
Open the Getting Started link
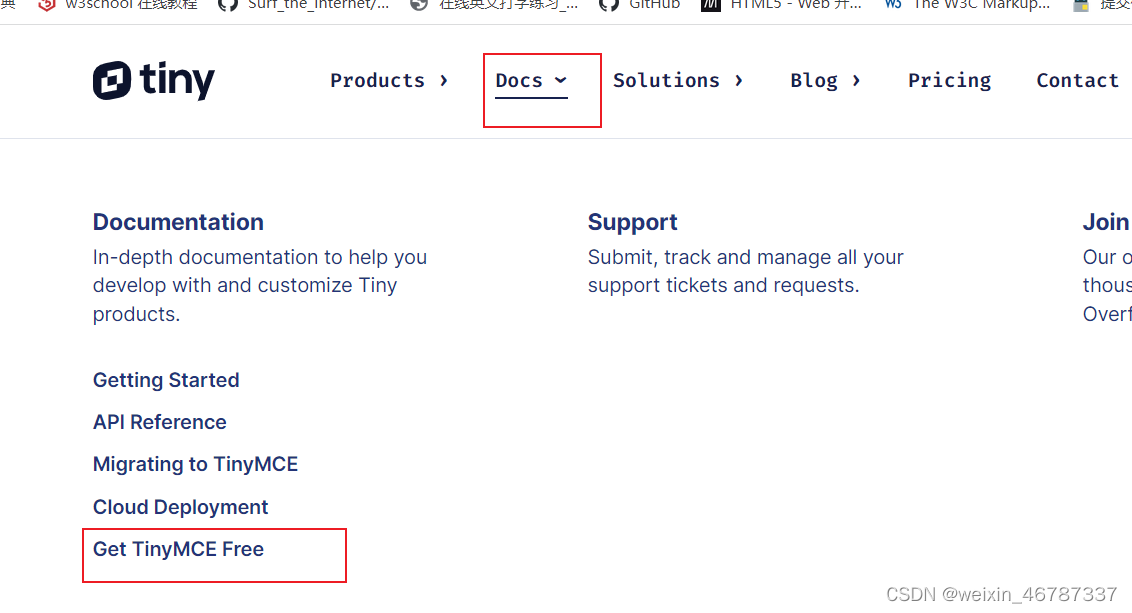(166, 380)
